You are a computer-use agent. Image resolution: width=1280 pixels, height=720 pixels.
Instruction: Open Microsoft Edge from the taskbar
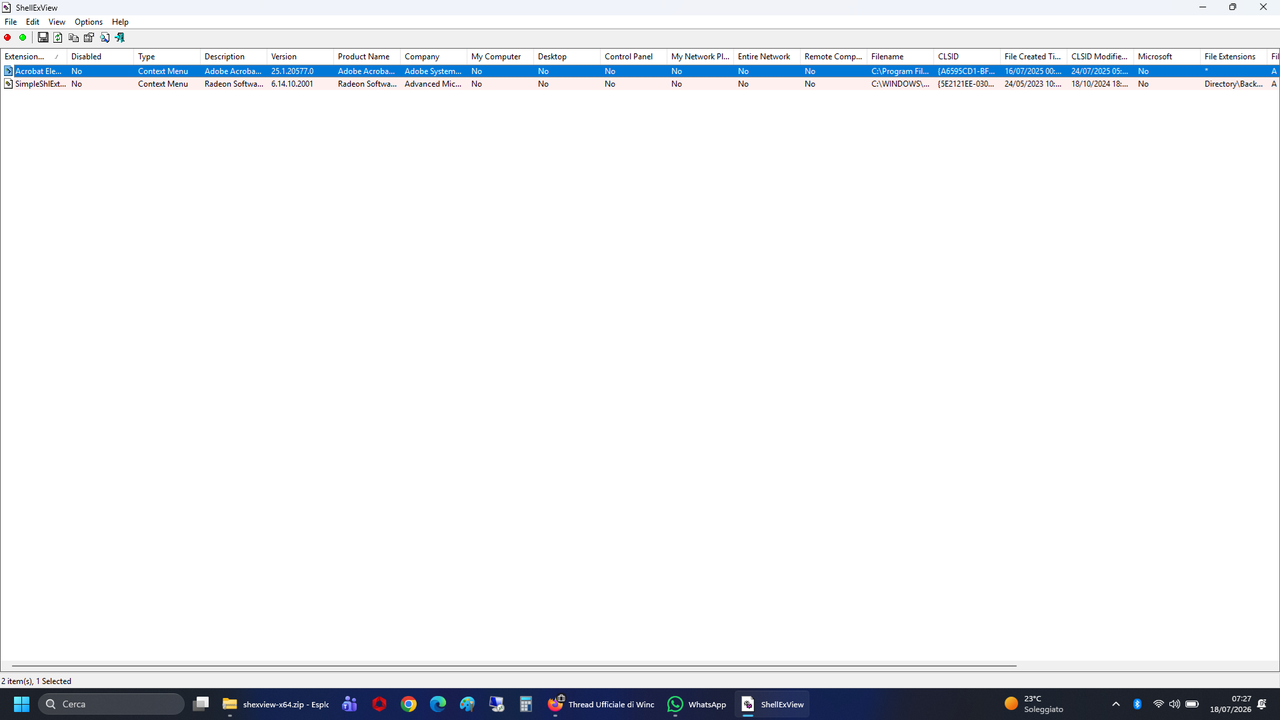(438, 704)
